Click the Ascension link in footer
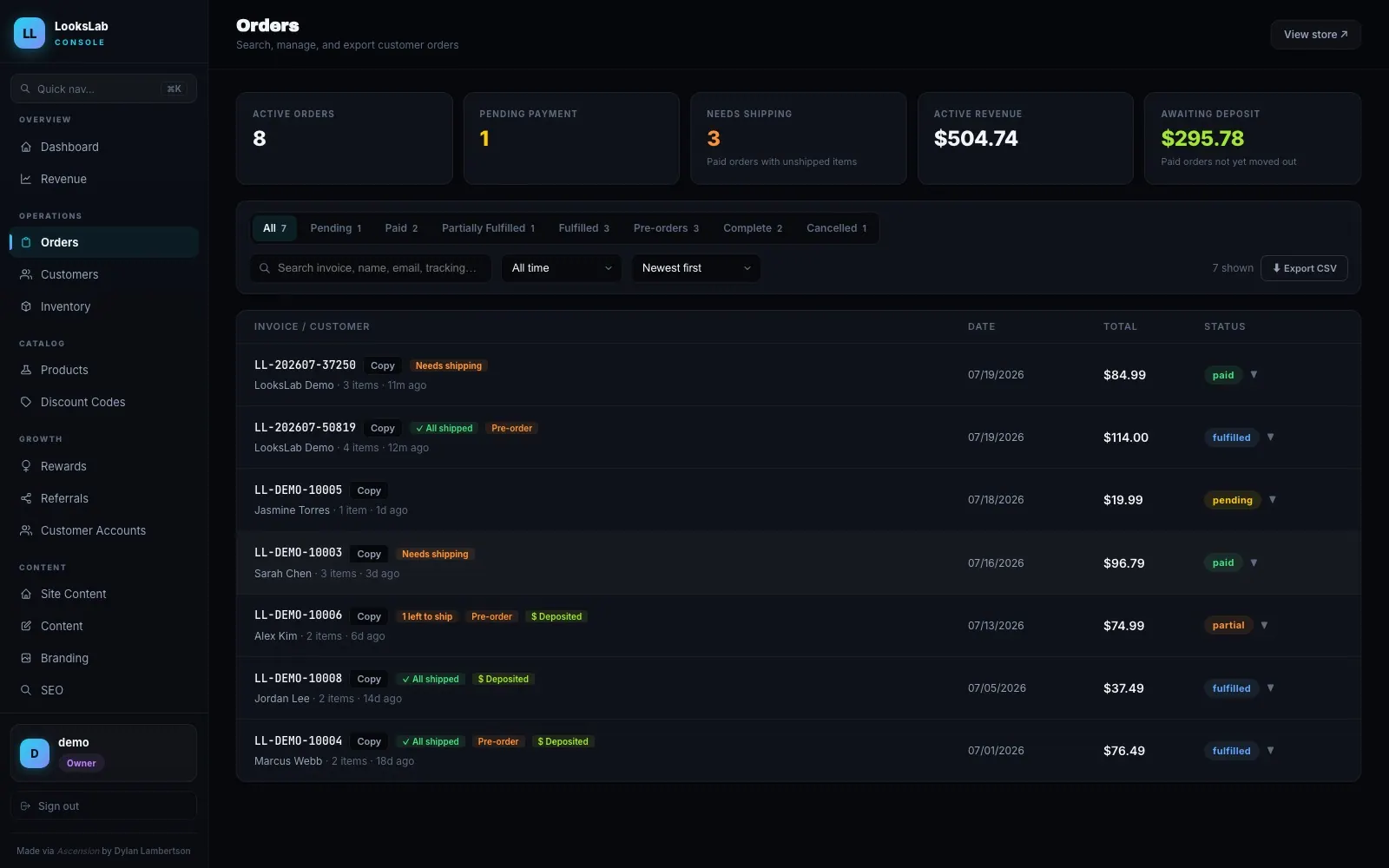The image size is (1389, 868). pyautogui.click(x=78, y=851)
